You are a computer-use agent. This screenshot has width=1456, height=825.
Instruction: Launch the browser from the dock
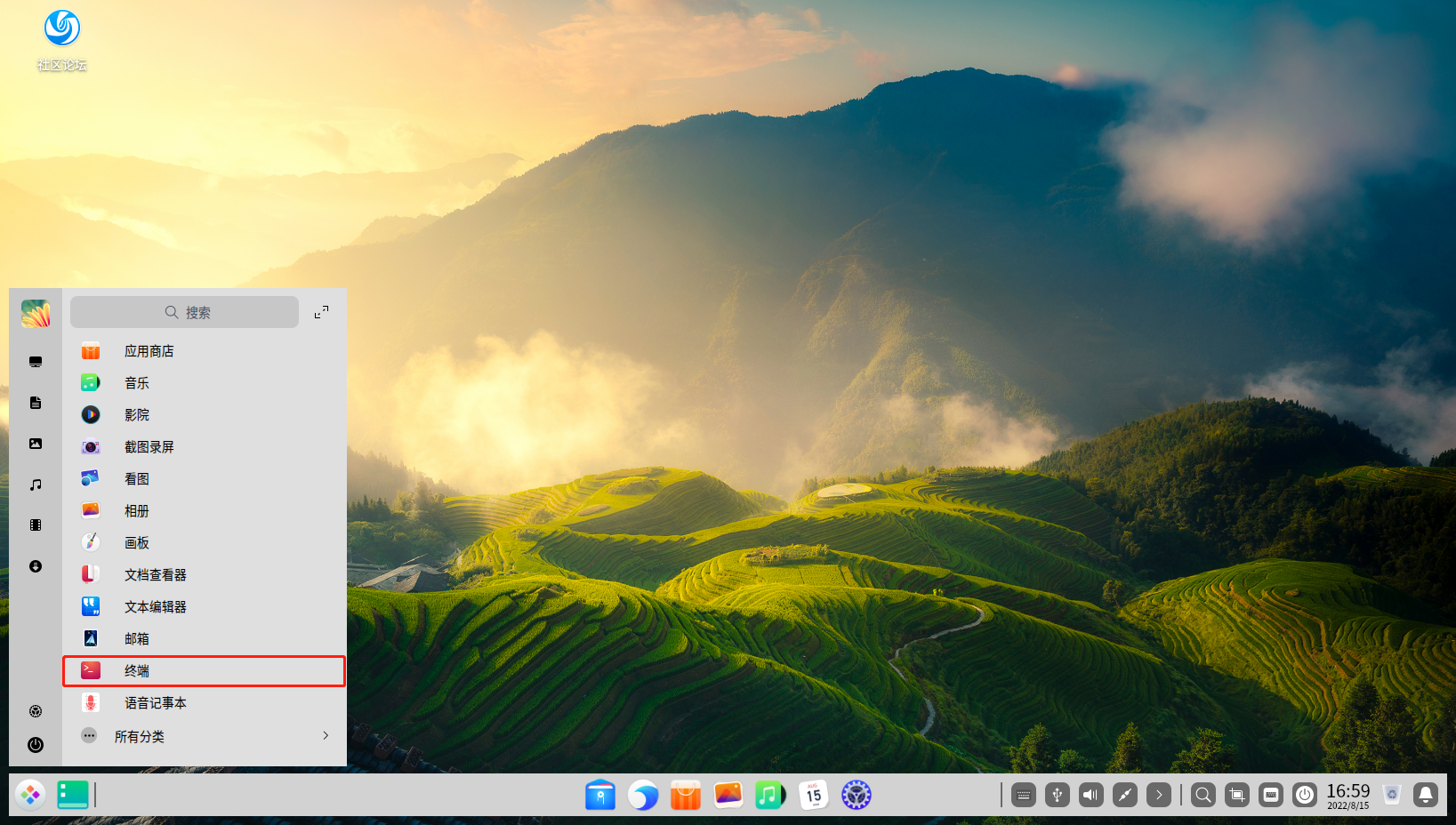[x=643, y=795]
